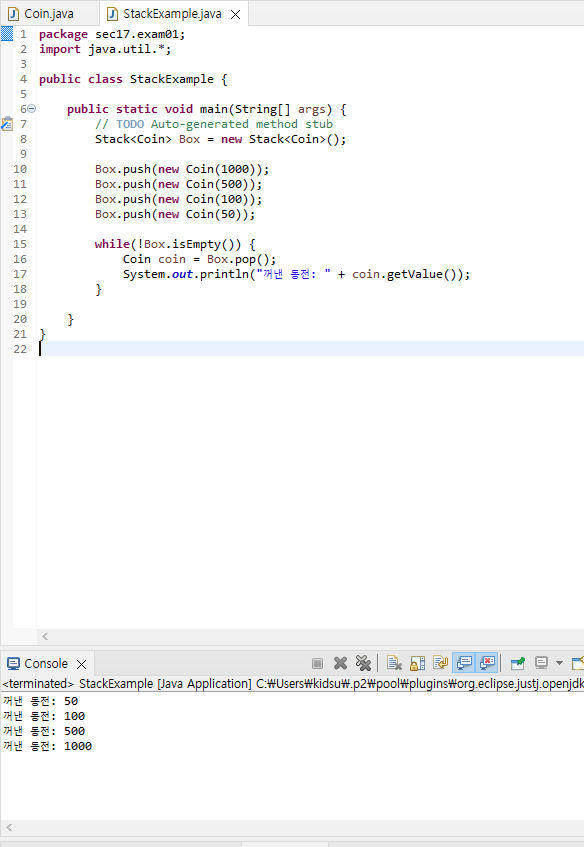Click Remove All Terminated Launches icon

click(363, 663)
